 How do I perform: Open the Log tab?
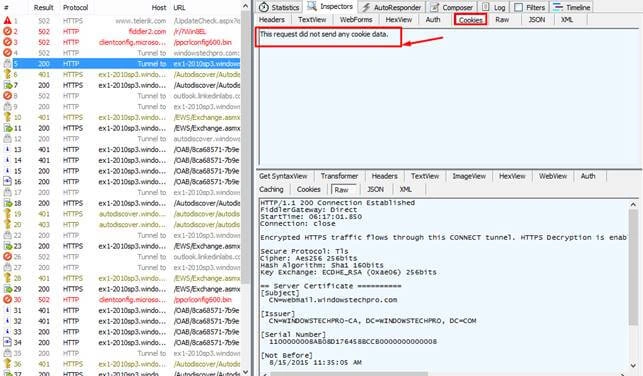click(x=494, y=7)
